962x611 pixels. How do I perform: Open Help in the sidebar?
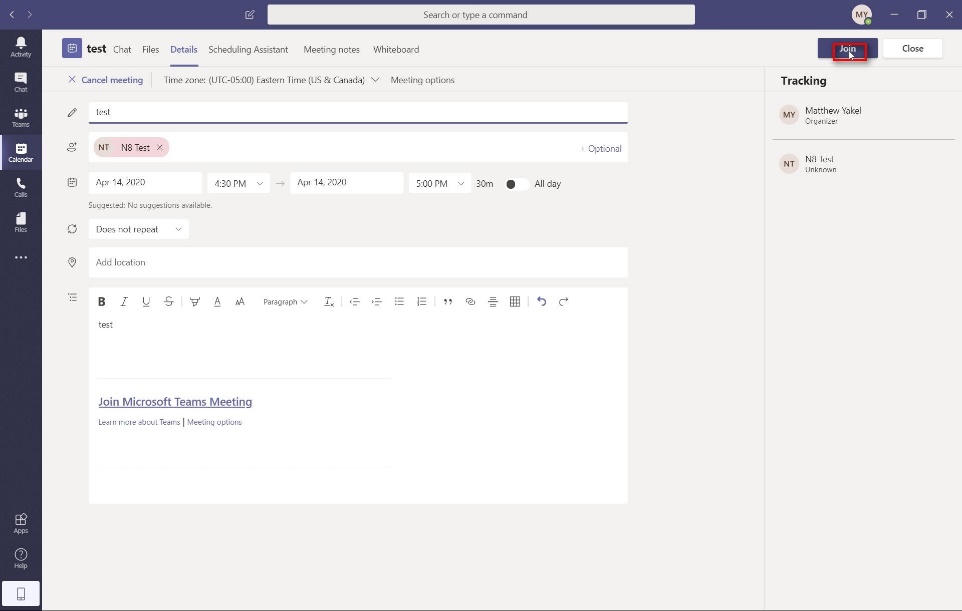tap(21, 558)
